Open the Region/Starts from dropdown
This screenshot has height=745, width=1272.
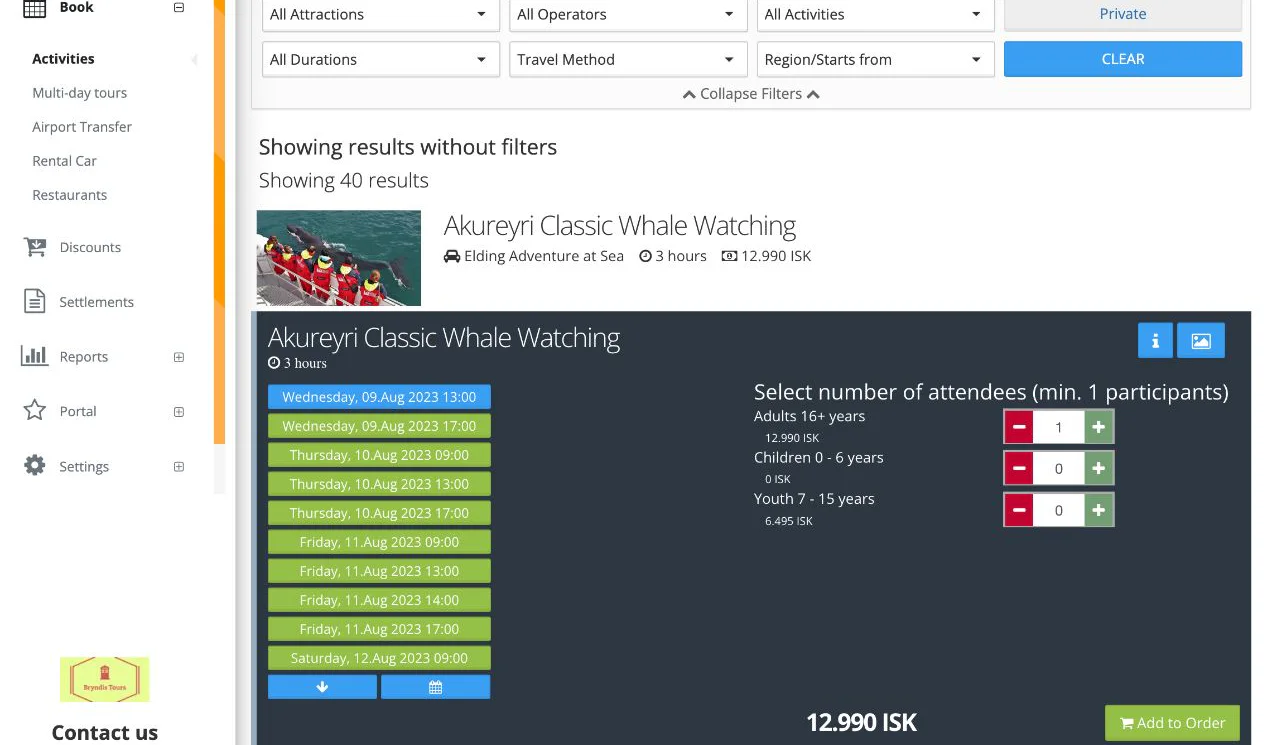875,59
